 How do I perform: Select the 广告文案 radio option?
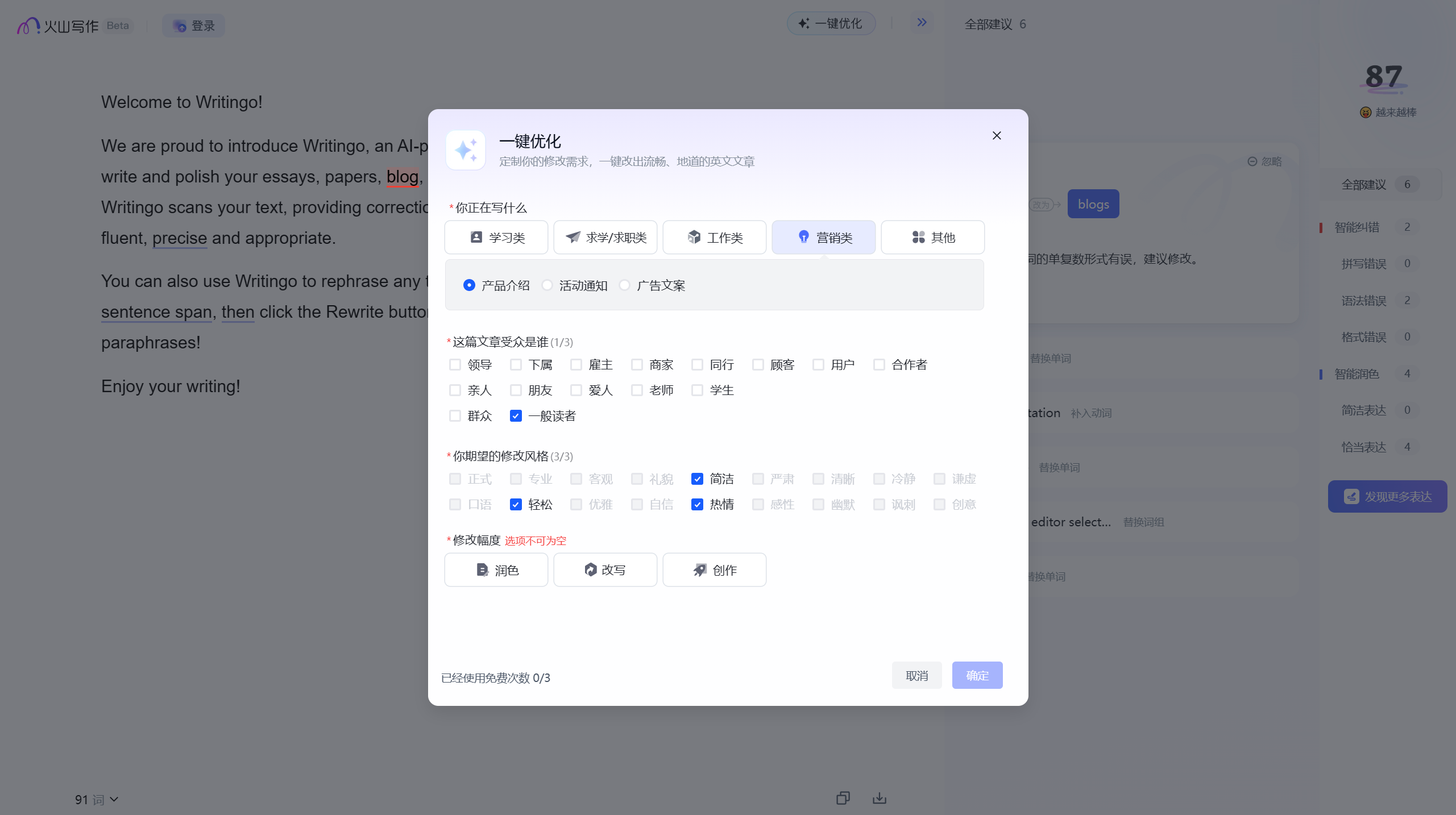pos(625,285)
